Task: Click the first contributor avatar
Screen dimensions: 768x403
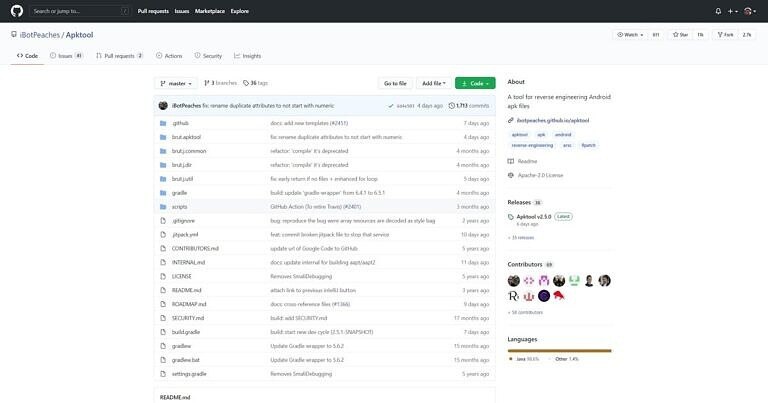Action: click(x=514, y=281)
